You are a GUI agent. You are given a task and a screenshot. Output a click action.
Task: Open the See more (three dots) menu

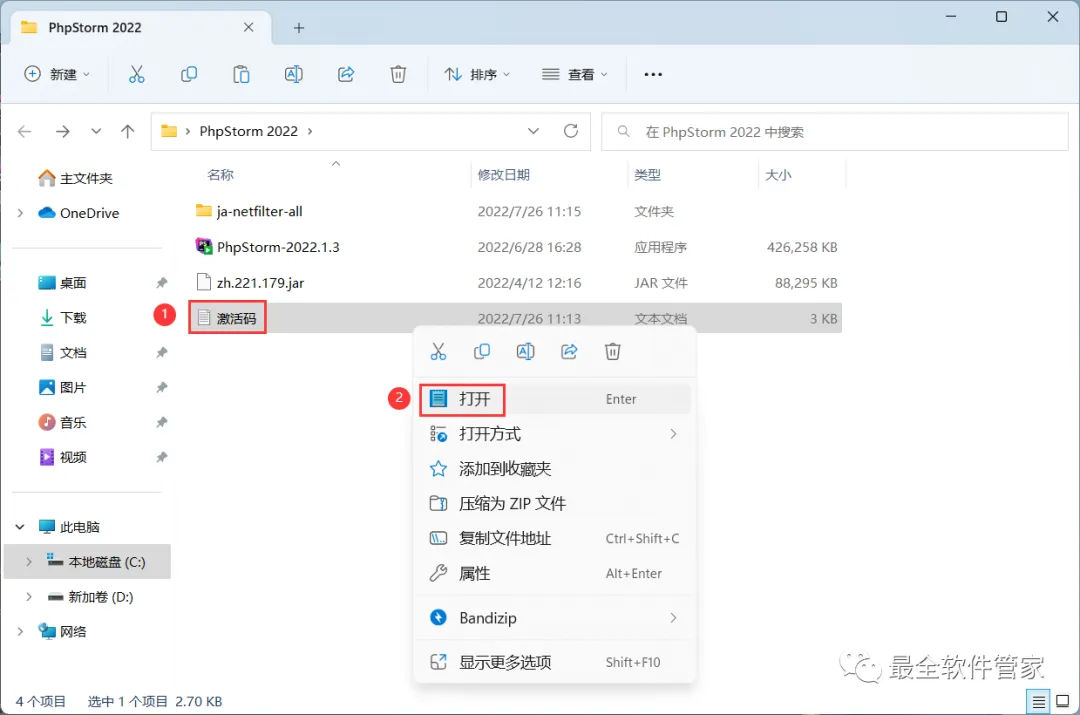[x=652, y=74]
